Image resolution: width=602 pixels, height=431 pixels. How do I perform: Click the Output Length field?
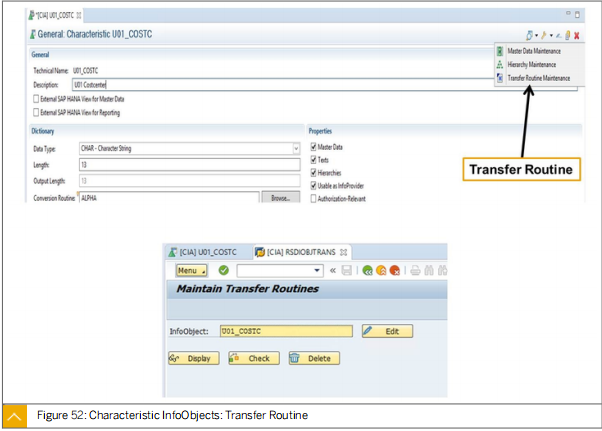pyautogui.click(x=190, y=181)
